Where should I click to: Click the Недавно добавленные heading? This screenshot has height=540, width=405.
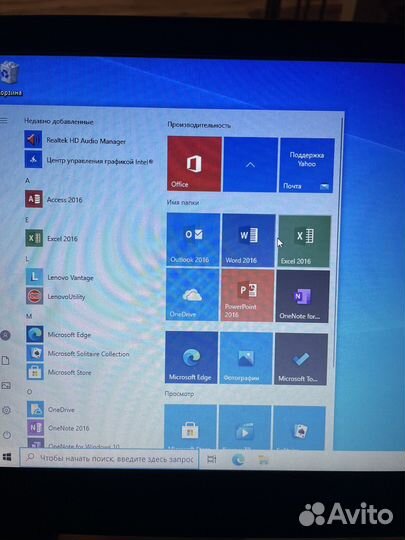(59, 121)
